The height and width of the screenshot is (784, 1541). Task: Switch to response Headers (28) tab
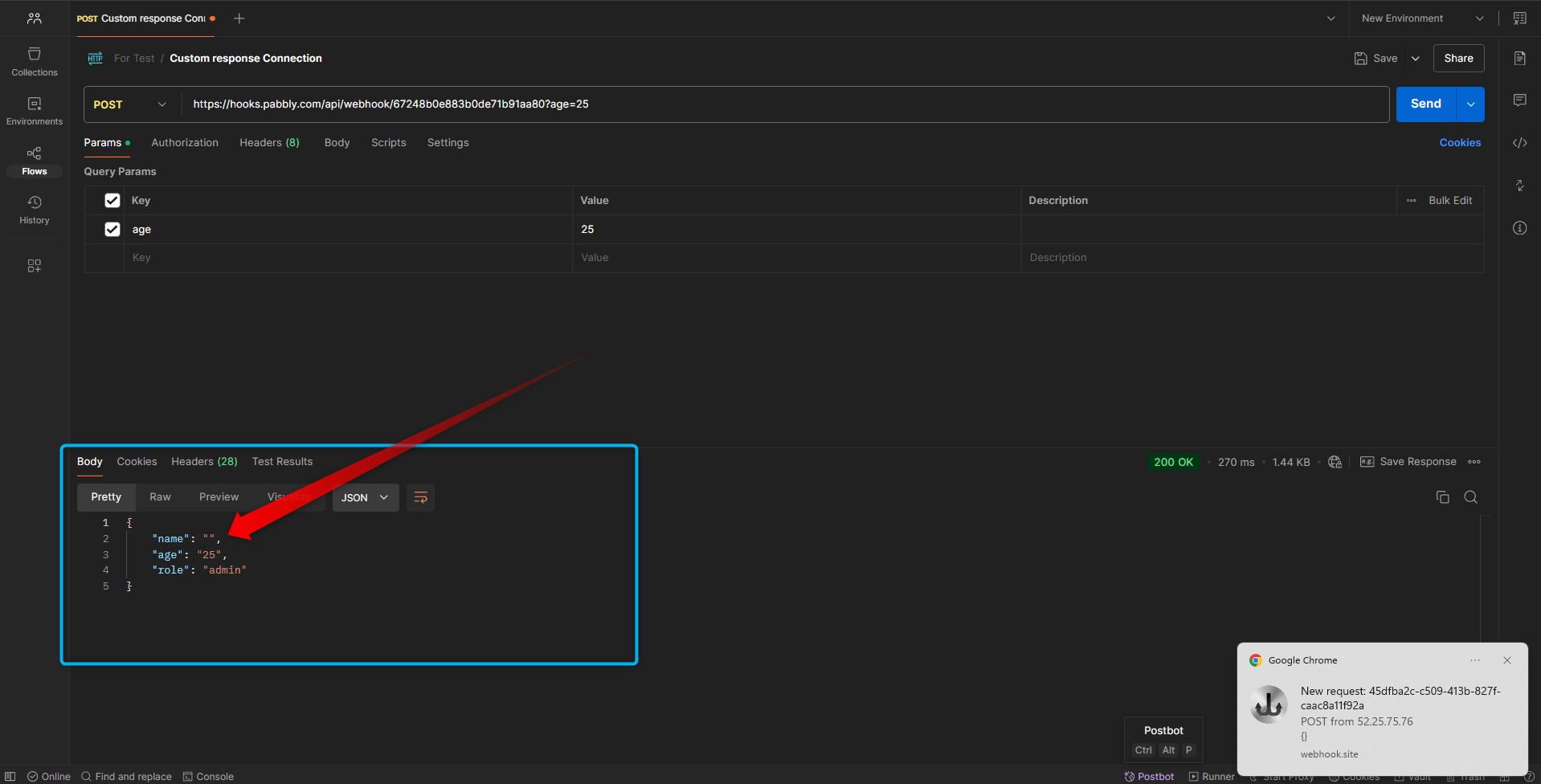point(204,462)
